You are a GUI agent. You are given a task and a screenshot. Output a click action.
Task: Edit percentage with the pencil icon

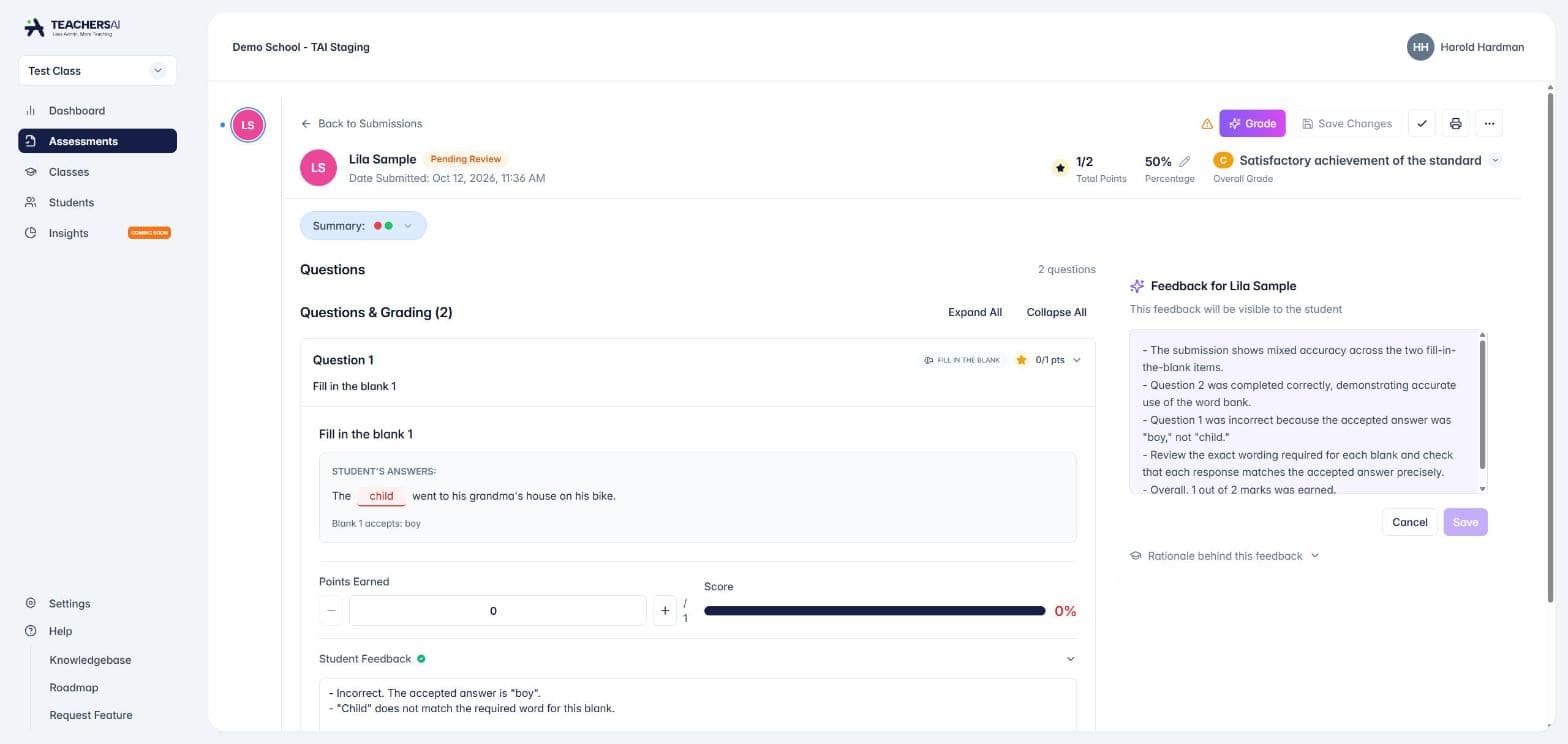point(1185,161)
